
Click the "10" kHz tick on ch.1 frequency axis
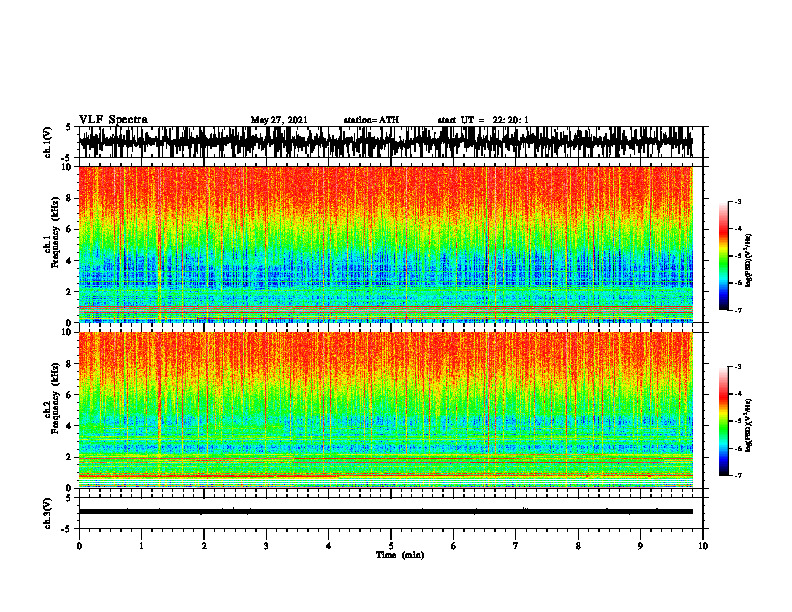(68, 167)
